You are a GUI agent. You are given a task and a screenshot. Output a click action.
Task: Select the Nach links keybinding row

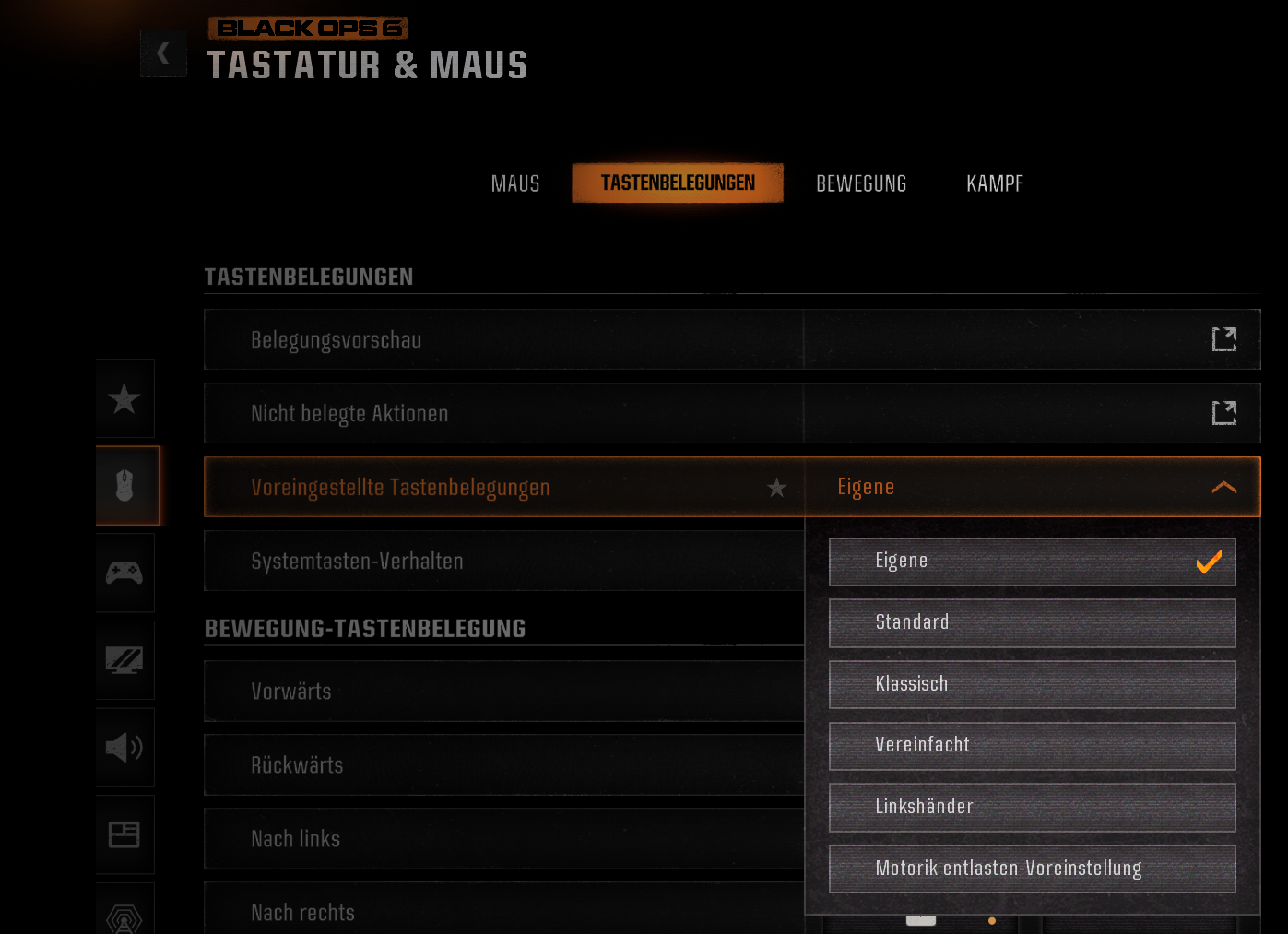pyautogui.click(x=504, y=838)
